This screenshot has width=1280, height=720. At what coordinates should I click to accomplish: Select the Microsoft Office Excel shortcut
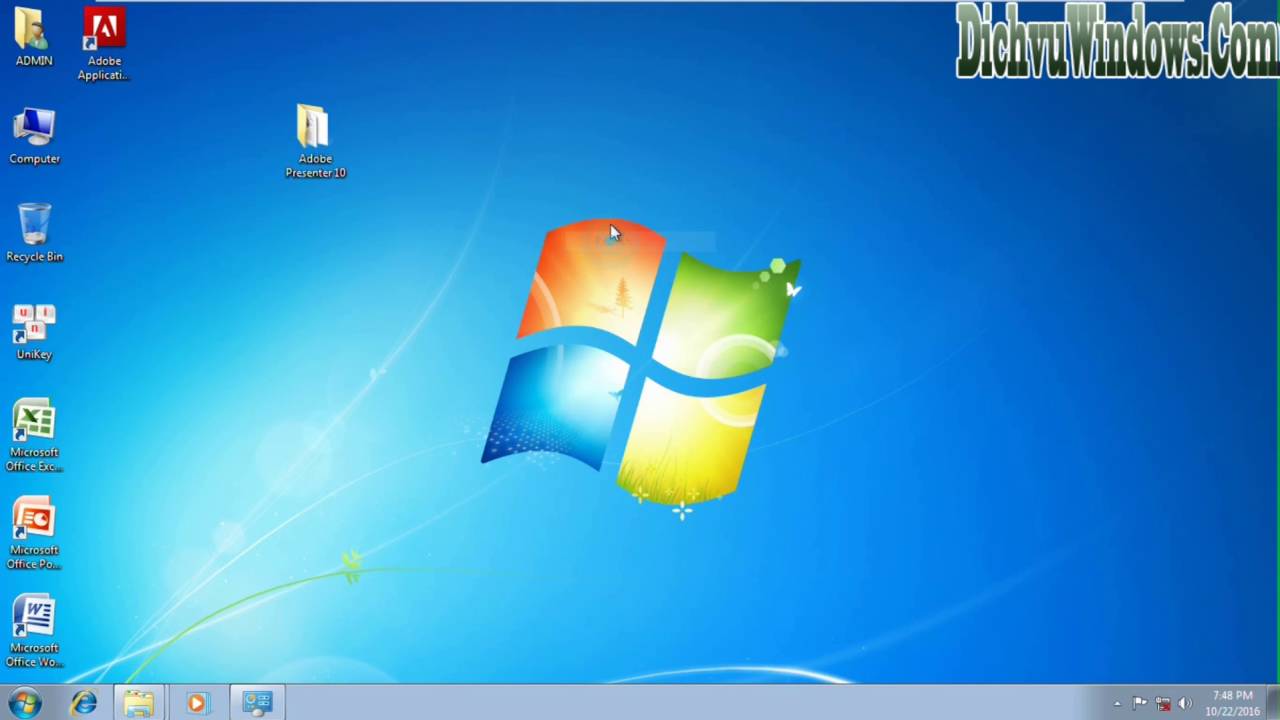(x=34, y=436)
